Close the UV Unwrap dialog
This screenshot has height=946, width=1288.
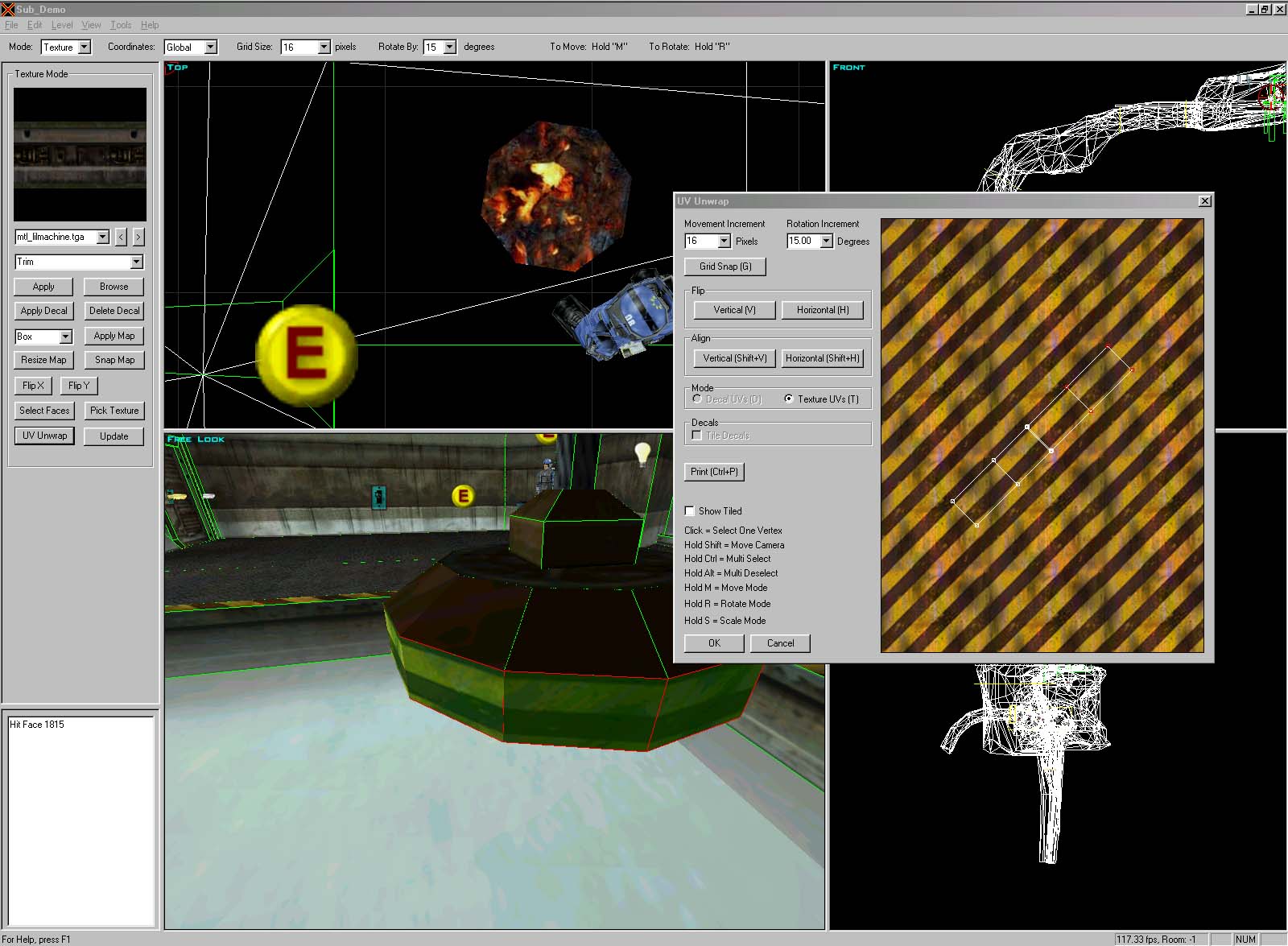click(x=1204, y=201)
